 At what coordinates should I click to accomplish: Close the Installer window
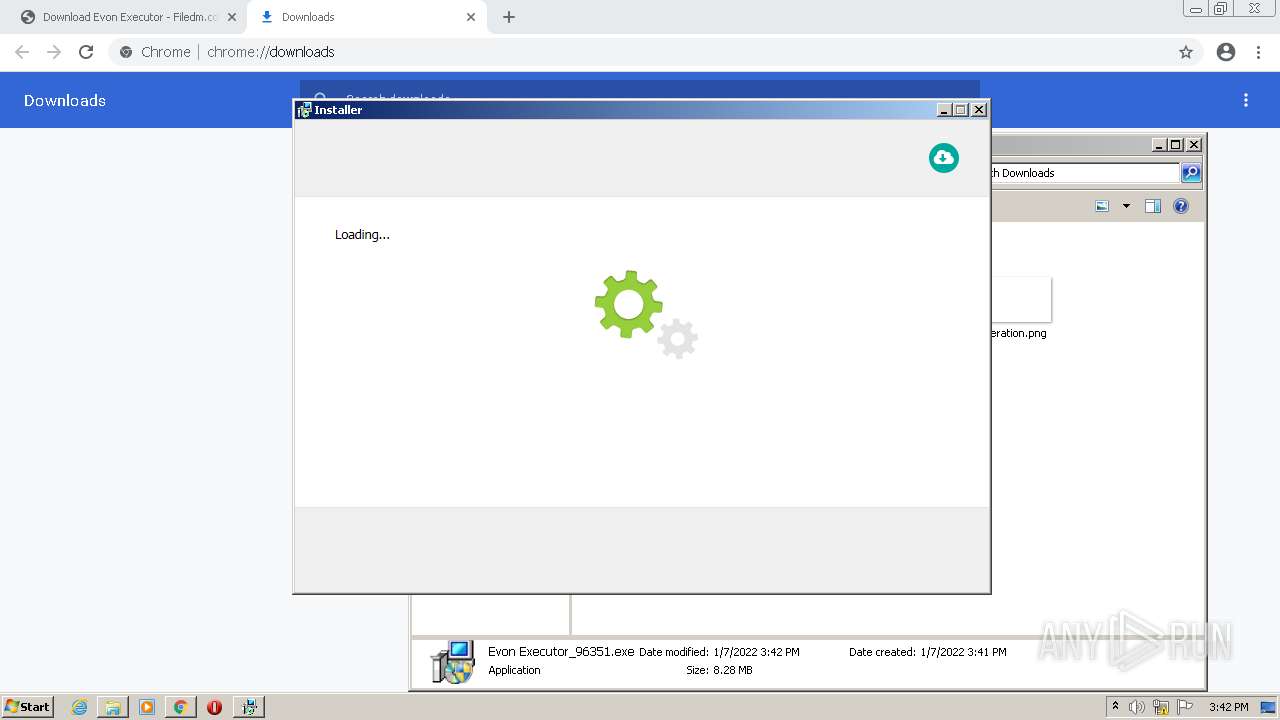[979, 110]
